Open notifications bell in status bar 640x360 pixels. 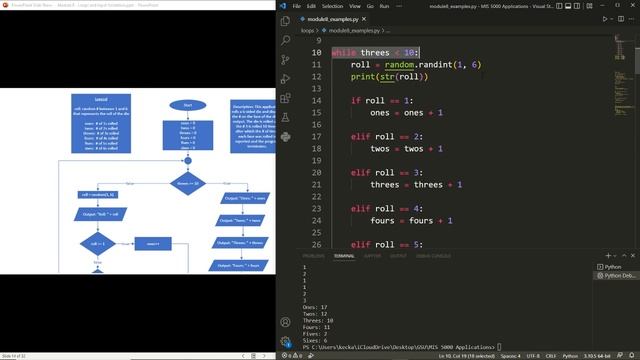pyautogui.click(x=632, y=356)
